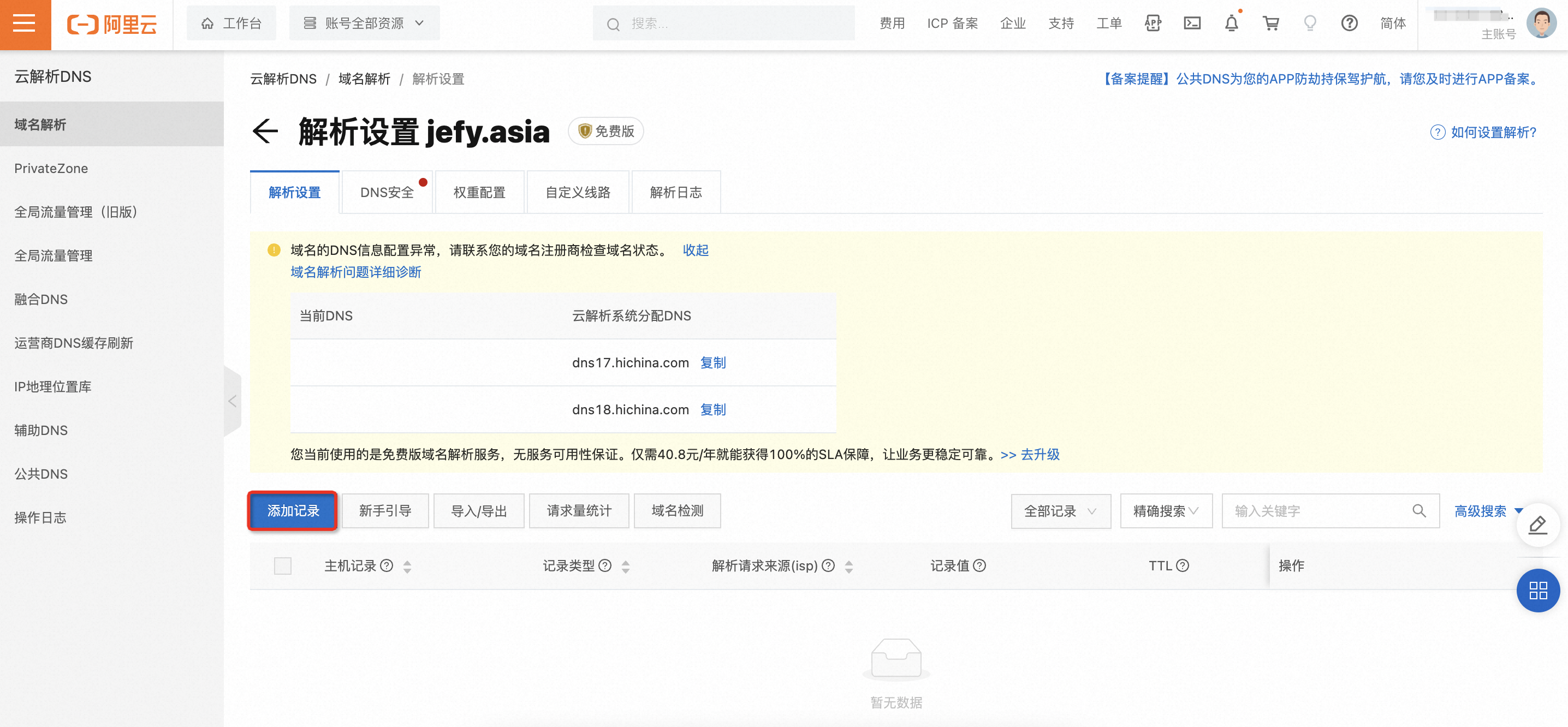Click 云解析DNS in the breadcrumb
1568x727 pixels.
(283, 79)
